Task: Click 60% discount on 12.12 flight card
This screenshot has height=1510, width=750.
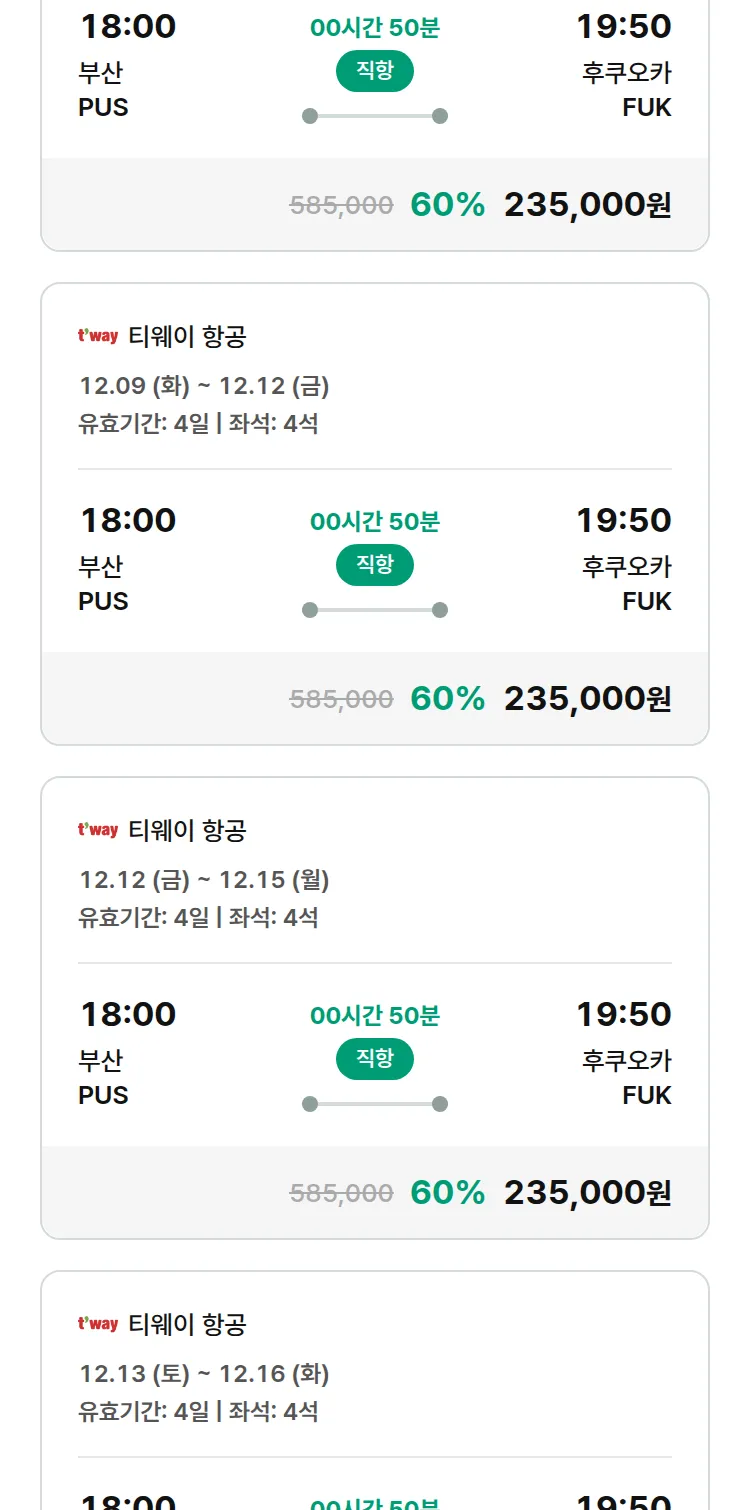Action: coord(447,1192)
